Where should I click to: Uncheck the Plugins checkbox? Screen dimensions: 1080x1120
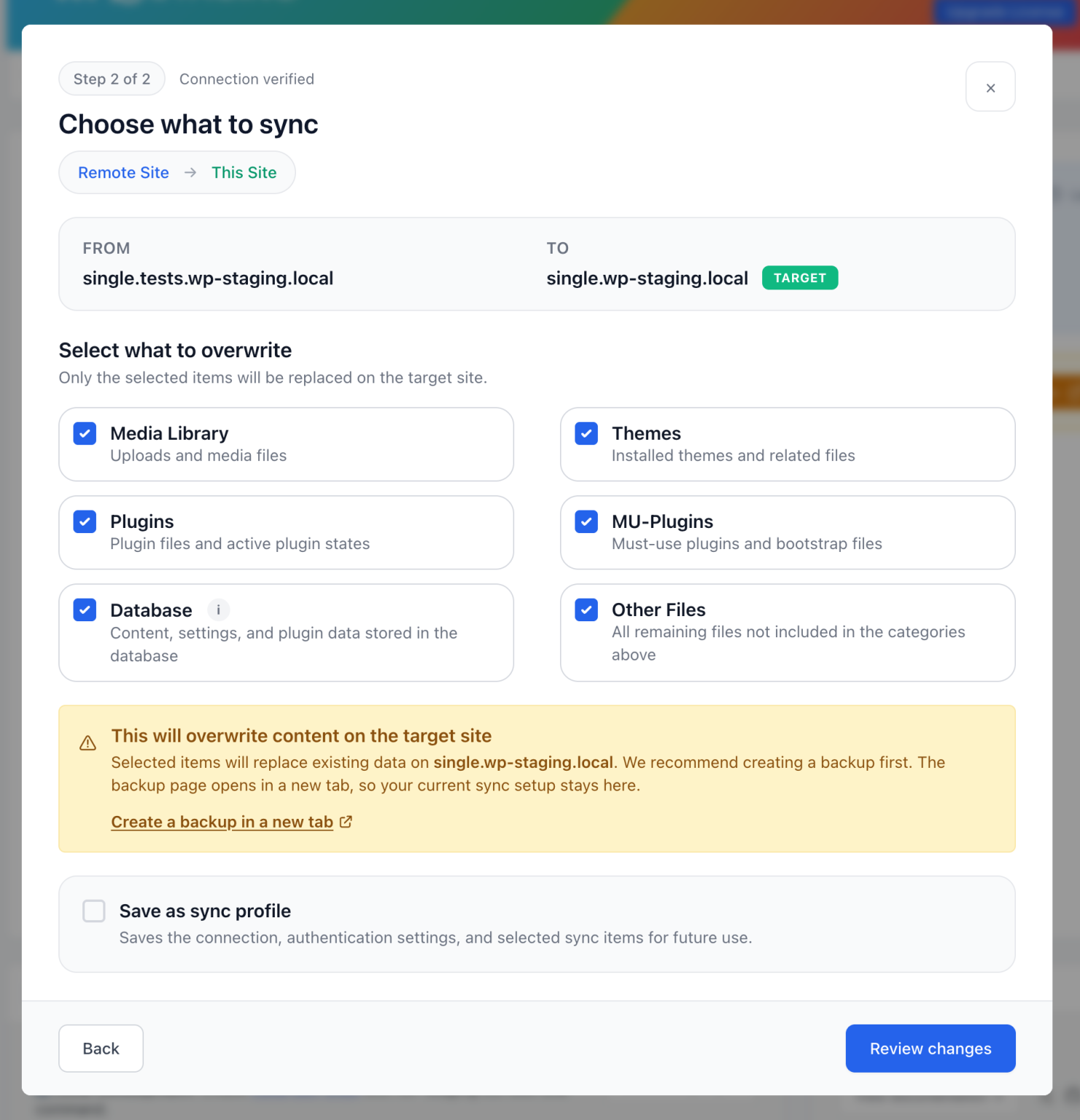click(85, 521)
